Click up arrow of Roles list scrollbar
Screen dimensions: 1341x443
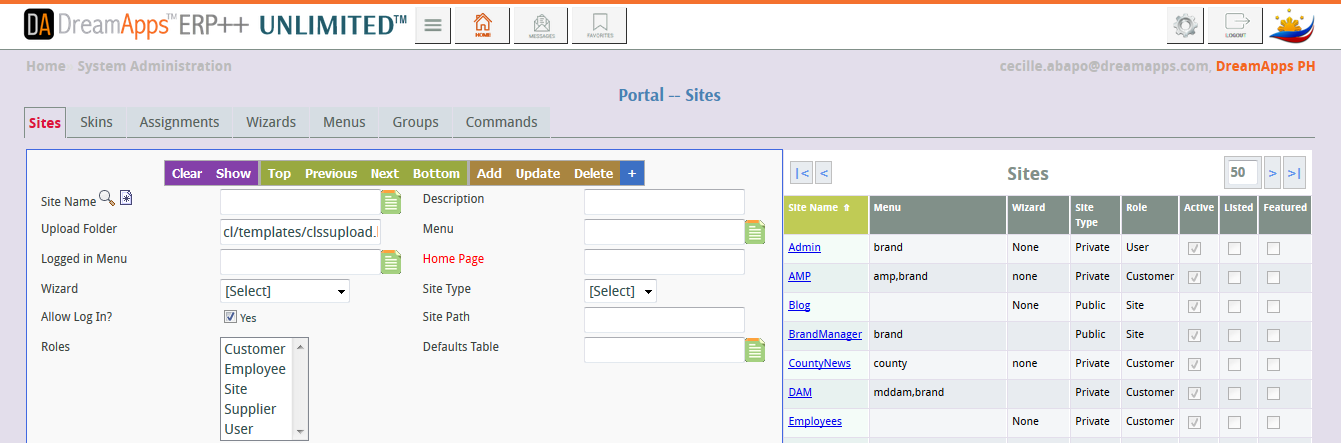pyautogui.click(x=300, y=346)
